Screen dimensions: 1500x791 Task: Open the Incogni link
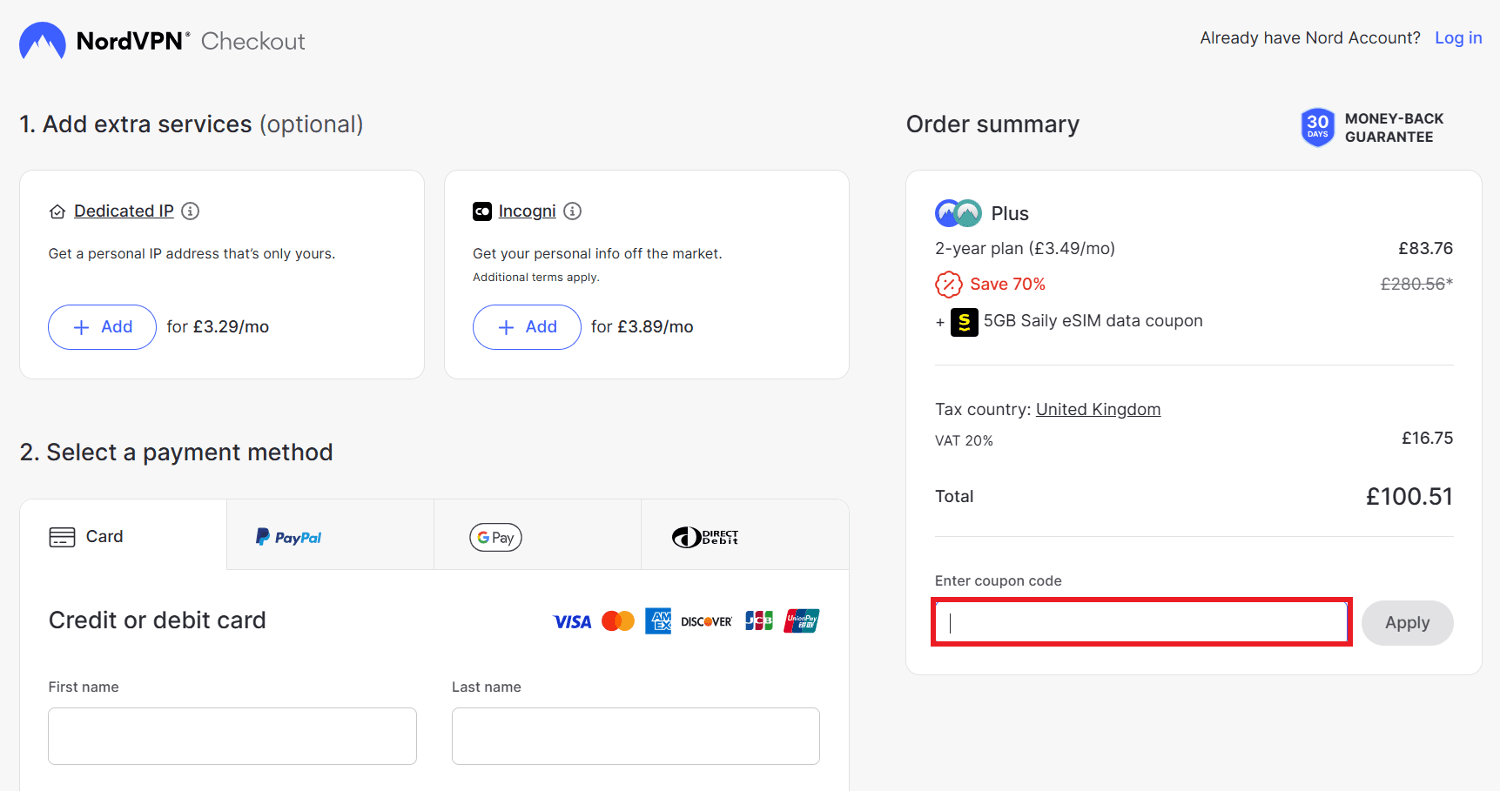coord(527,211)
